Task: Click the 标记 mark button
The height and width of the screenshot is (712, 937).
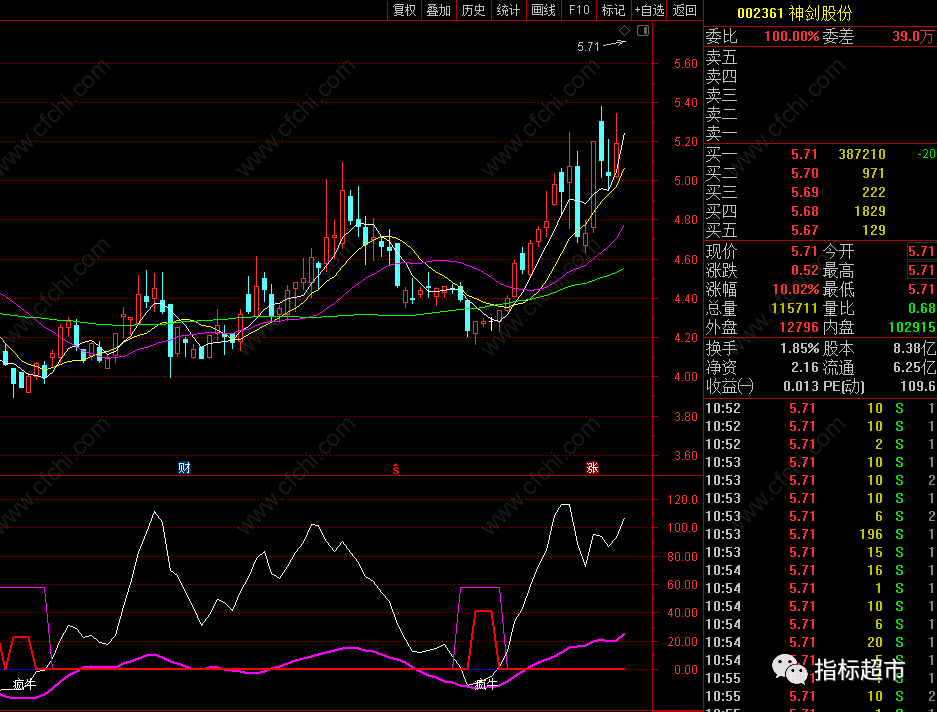Action: (x=613, y=10)
